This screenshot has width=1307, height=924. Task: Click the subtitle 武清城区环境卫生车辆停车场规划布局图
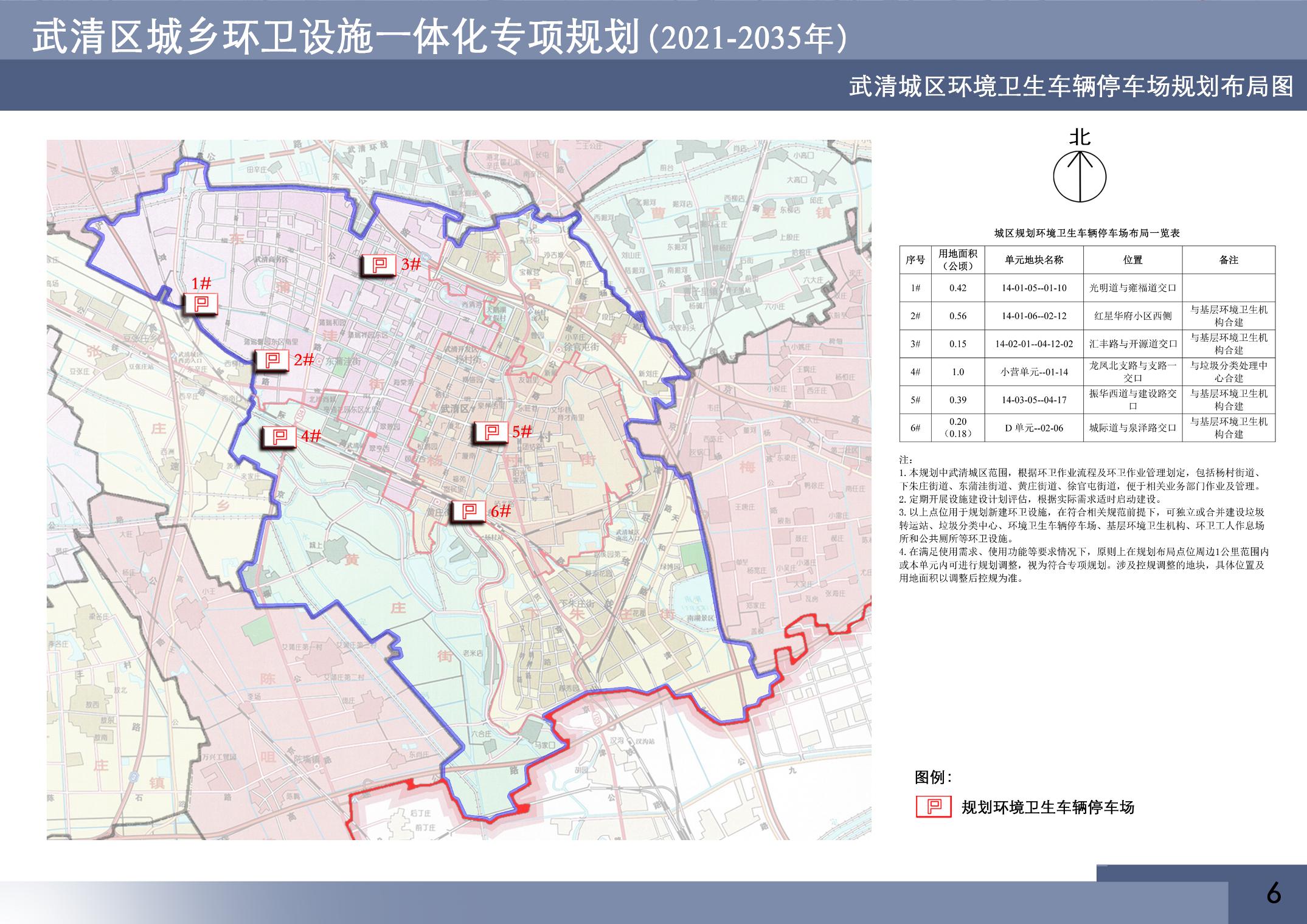pyautogui.click(x=1071, y=87)
